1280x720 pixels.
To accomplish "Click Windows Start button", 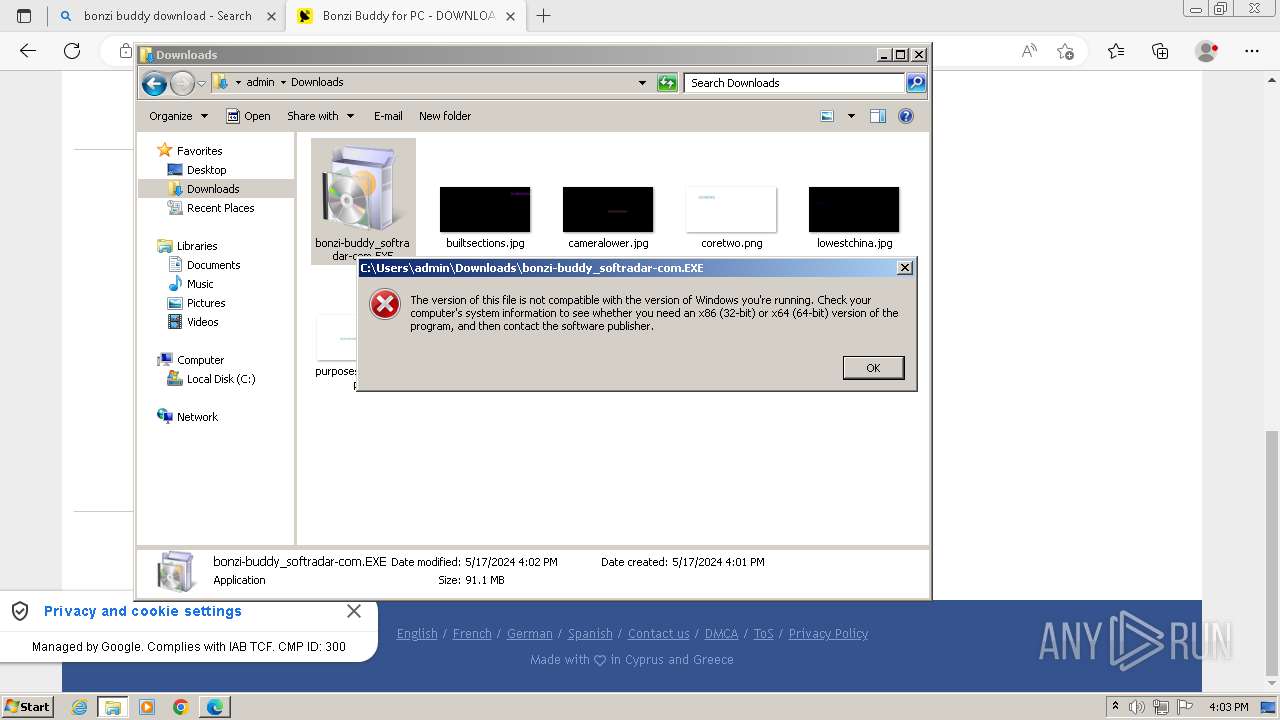I will pyautogui.click(x=27, y=707).
